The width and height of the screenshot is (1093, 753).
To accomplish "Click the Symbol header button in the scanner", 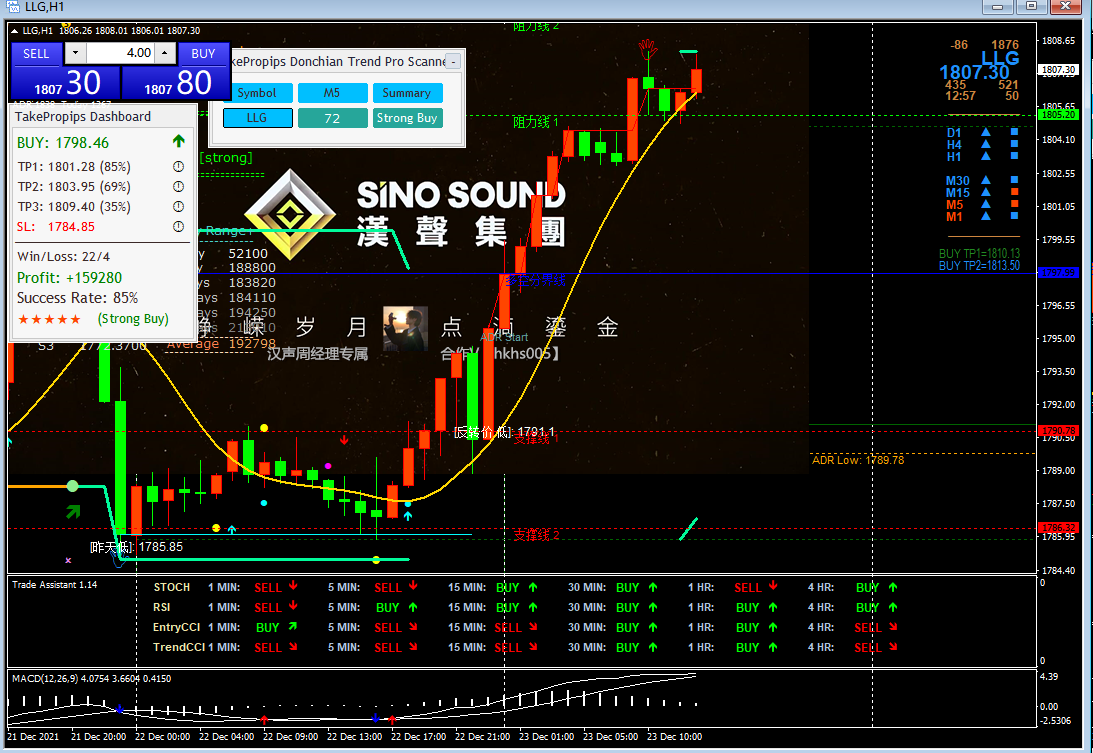I will tap(257, 93).
